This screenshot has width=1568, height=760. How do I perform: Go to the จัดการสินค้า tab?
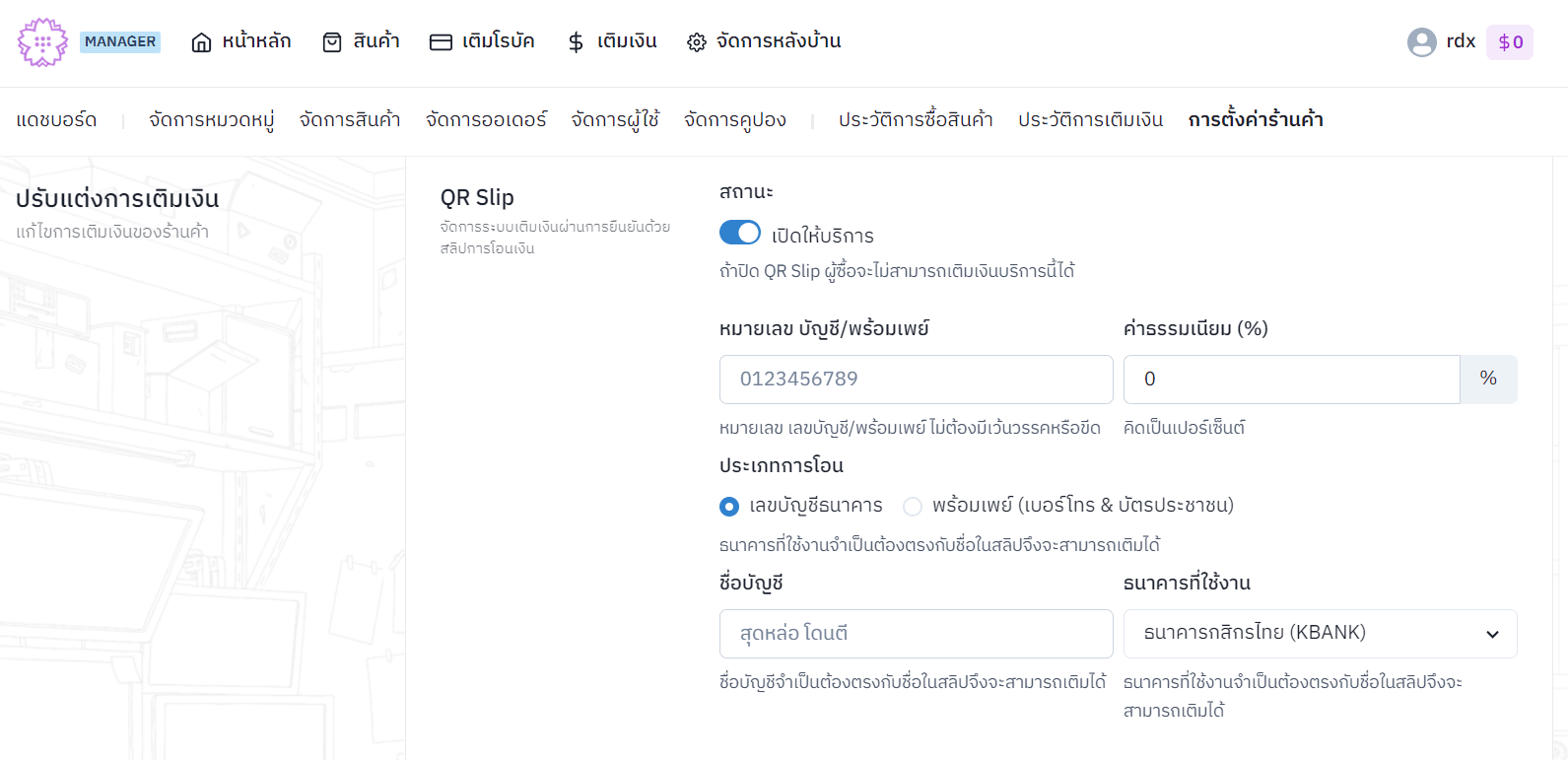pyautogui.click(x=350, y=120)
